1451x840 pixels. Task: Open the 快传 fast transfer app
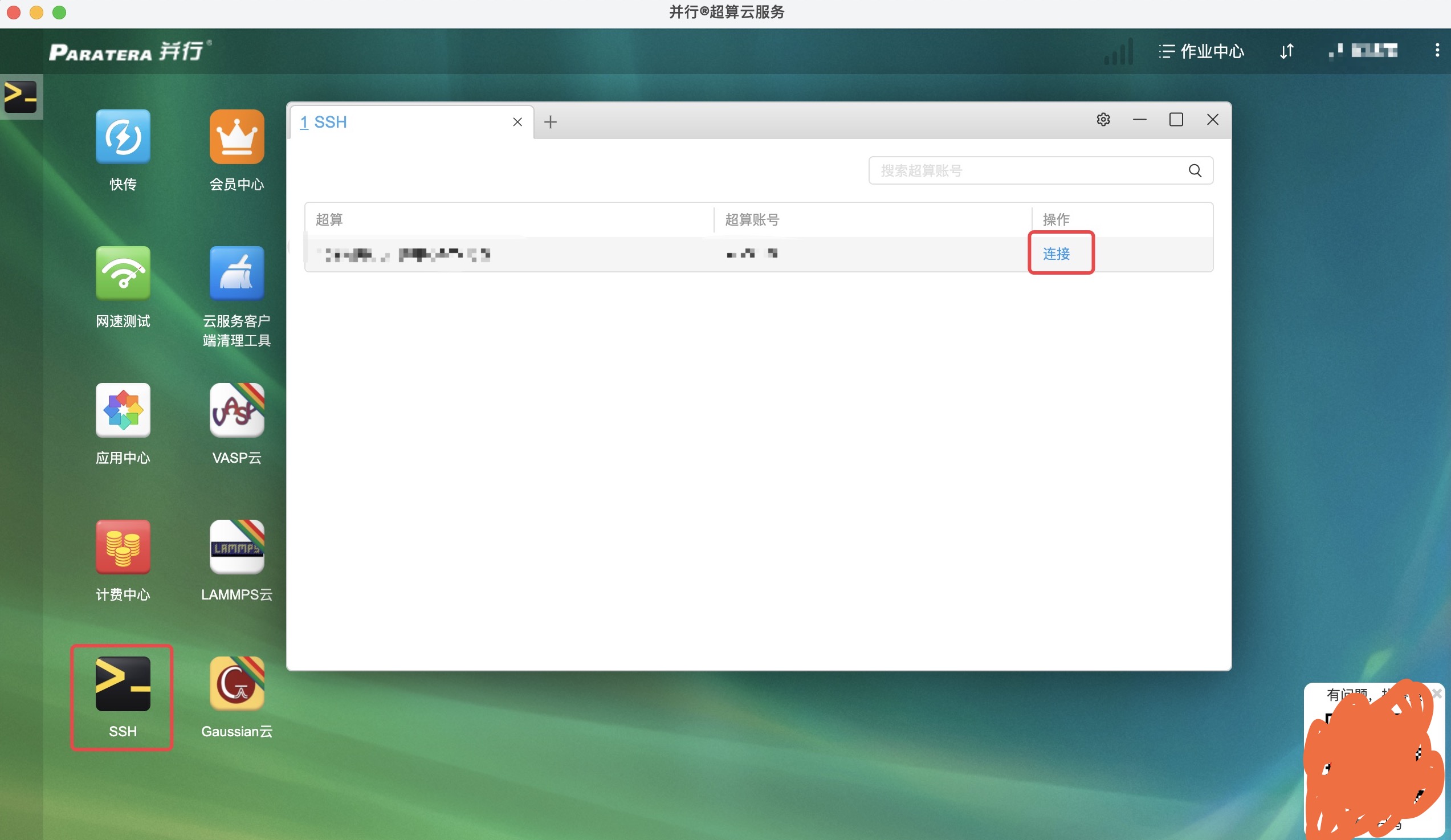pyautogui.click(x=123, y=137)
